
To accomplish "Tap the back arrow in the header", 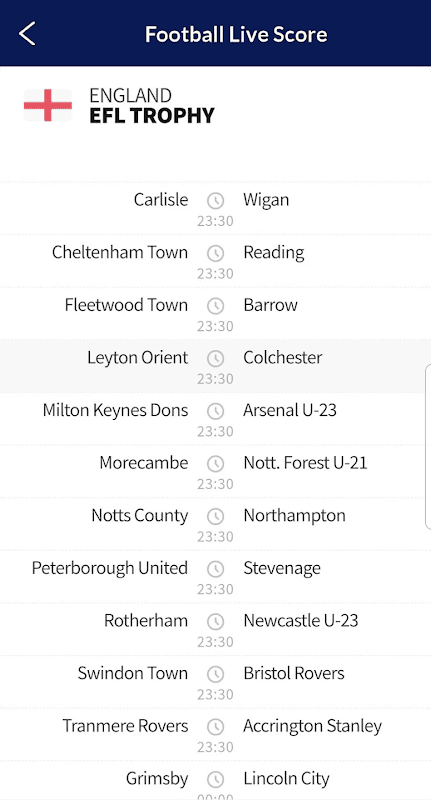I will pyautogui.click(x=27, y=34).
